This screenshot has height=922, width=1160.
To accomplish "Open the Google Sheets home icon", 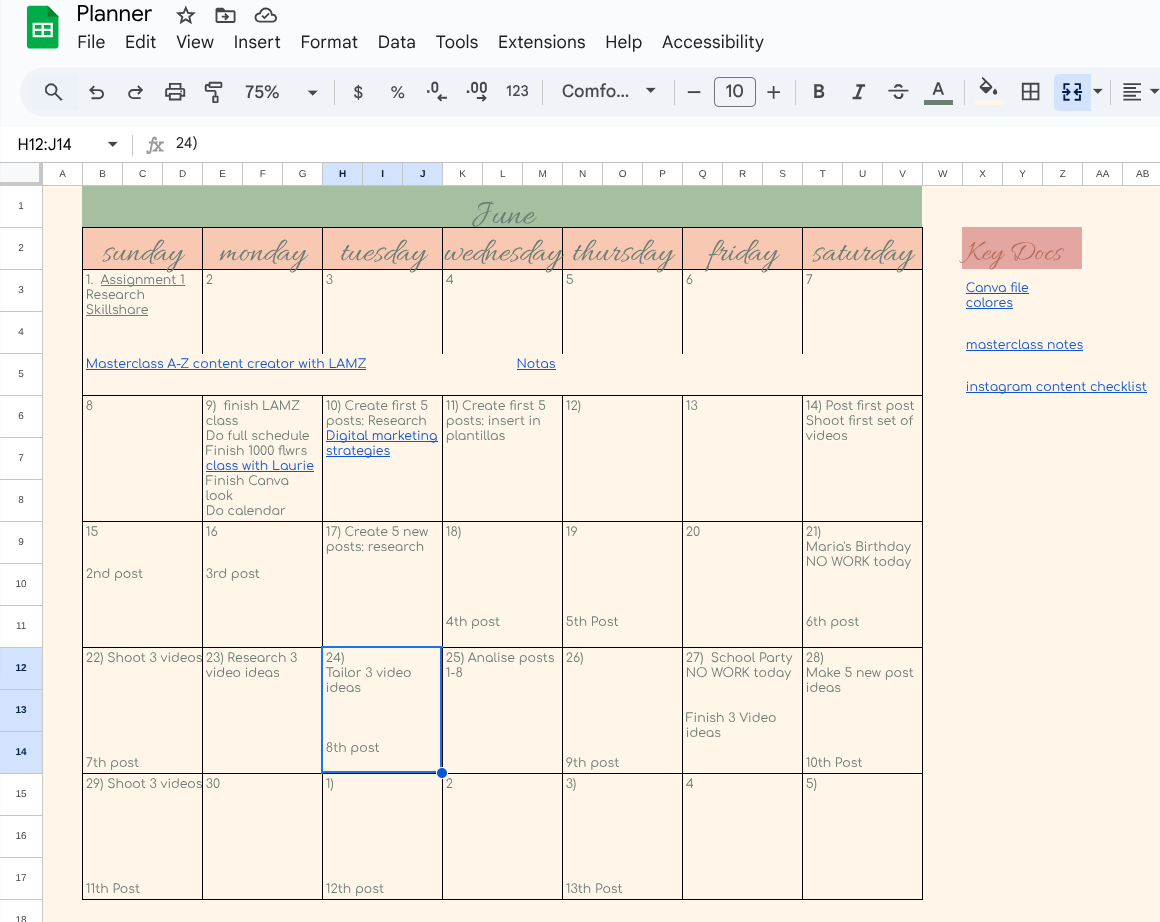I will [42, 28].
